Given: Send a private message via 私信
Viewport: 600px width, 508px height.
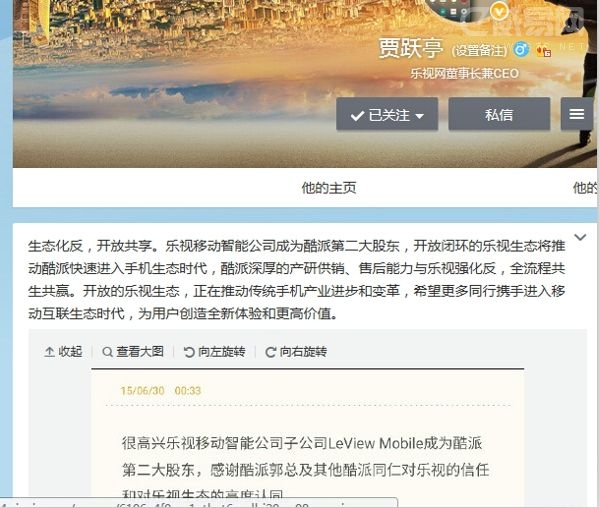Looking at the screenshot, I should 499,114.
